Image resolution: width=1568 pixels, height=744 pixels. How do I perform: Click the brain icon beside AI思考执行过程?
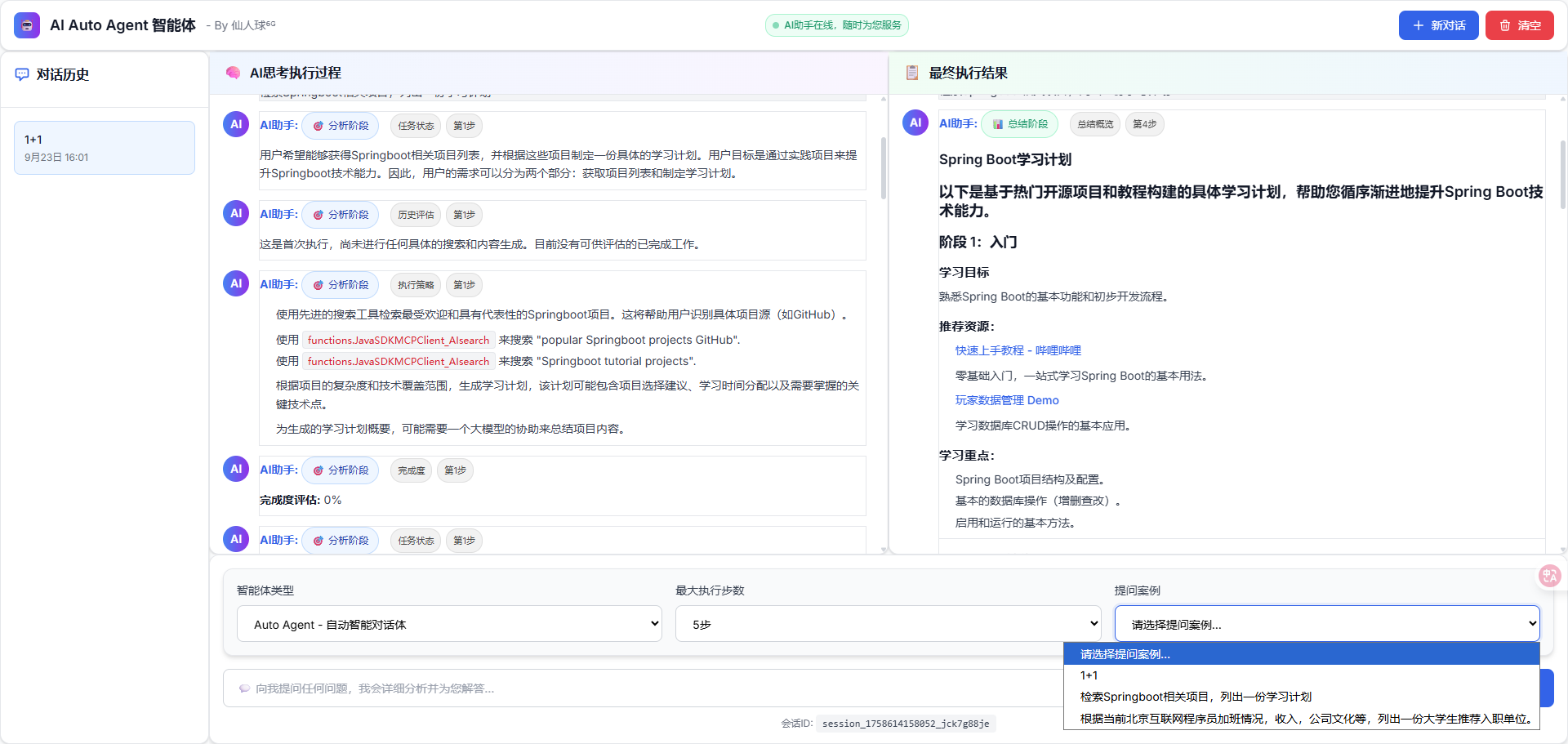pyautogui.click(x=233, y=73)
